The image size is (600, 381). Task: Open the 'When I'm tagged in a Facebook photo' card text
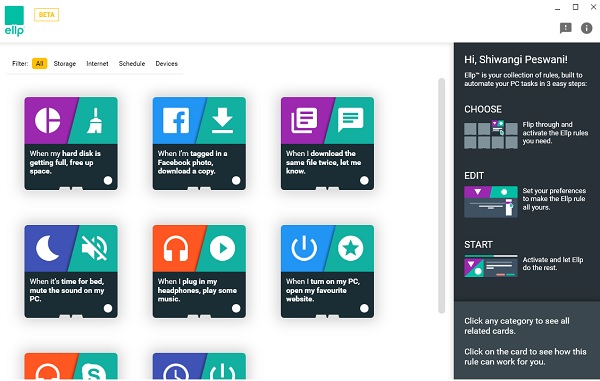click(192, 162)
